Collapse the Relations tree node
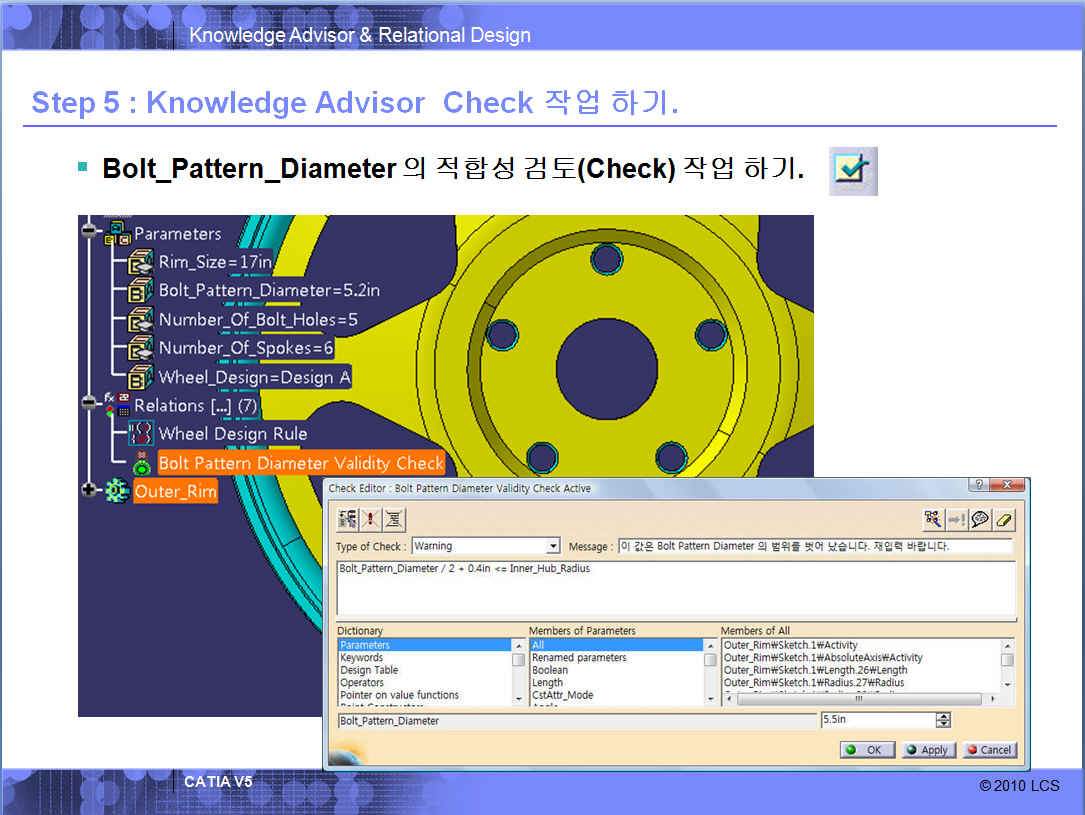This screenshot has width=1085, height=815. [x=91, y=404]
